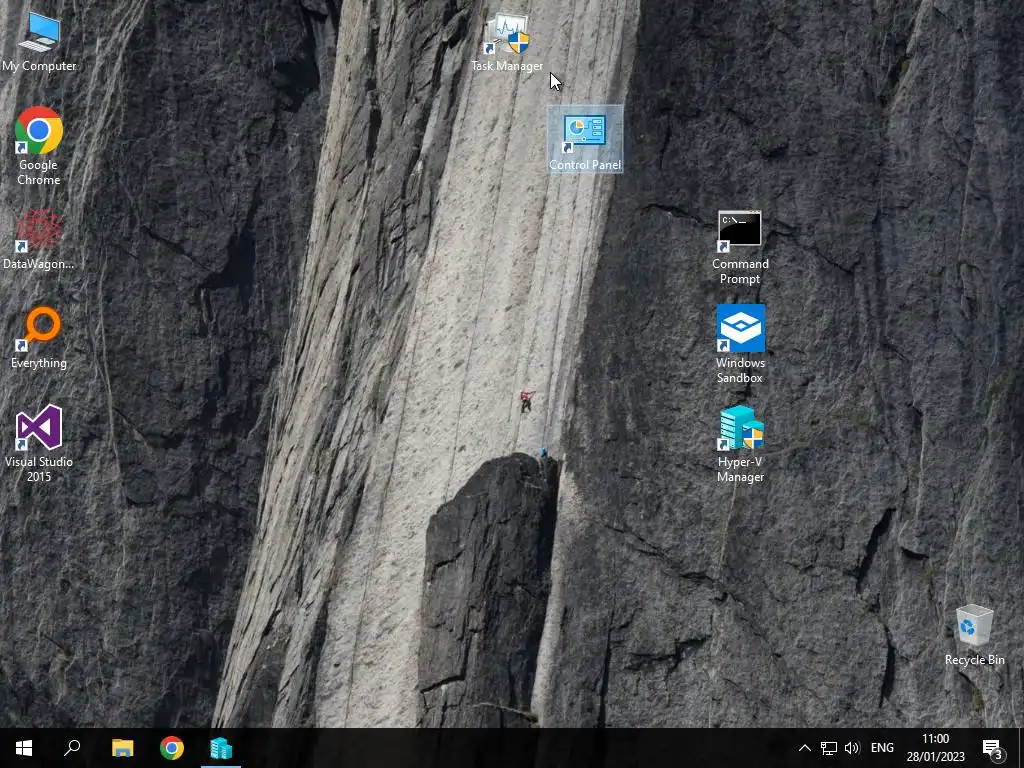Select the Google Chrome desktop shortcut
Image resolution: width=1024 pixels, height=768 pixels.
pyautogui.click(x=39, y=146)
